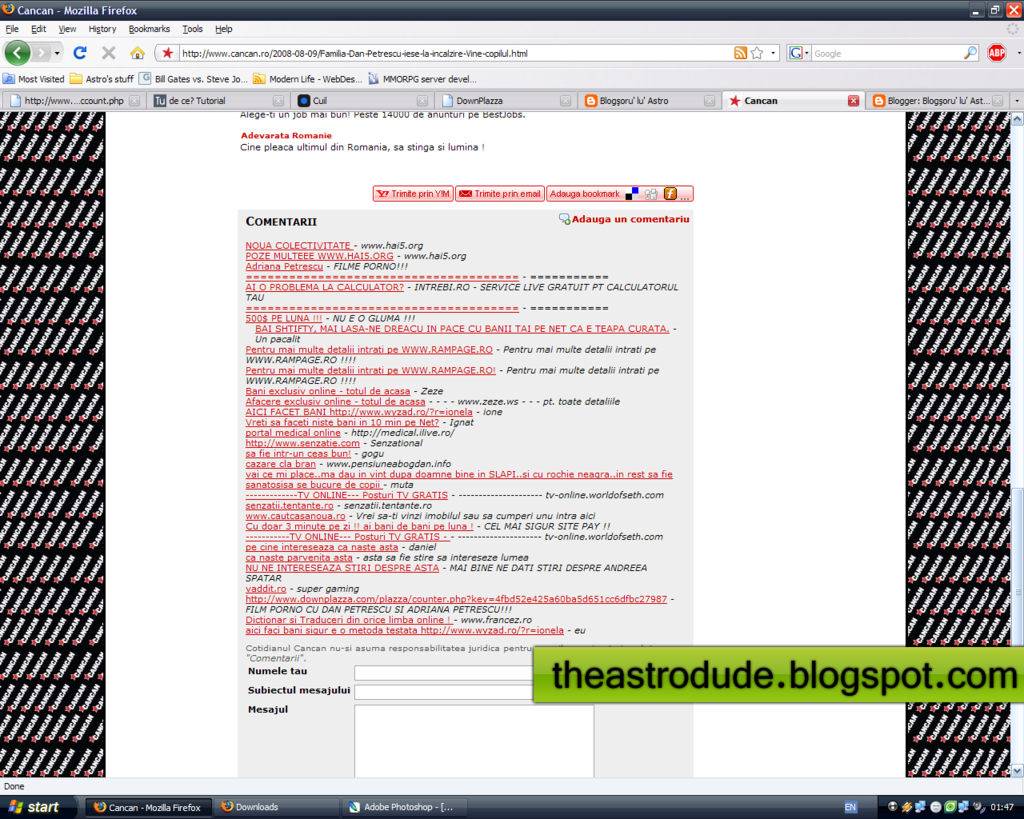
Task: Close the active Cancan tab
Action: coord(853,101)
